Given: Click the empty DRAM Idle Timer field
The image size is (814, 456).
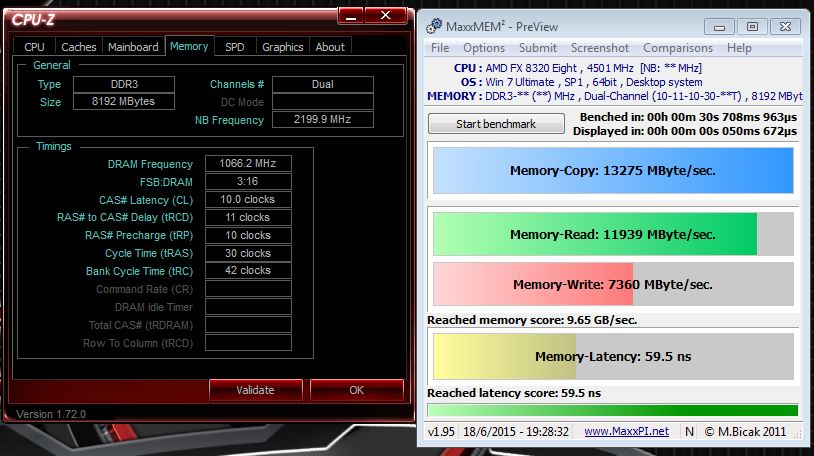Looking at the screenshot, I should click(248, 307).
